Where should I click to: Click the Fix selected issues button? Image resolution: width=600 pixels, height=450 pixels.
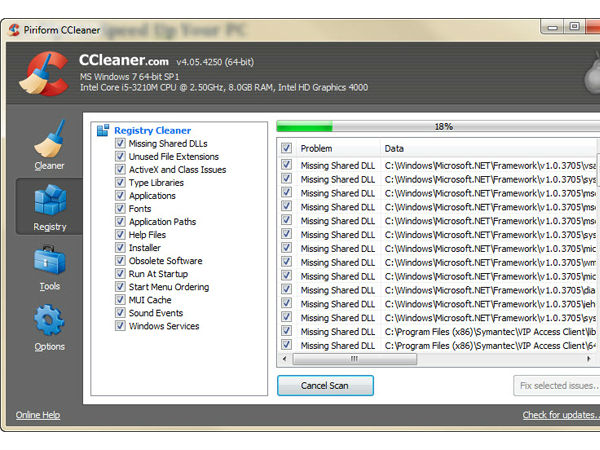pyautogui.click(x=557, y=385)
